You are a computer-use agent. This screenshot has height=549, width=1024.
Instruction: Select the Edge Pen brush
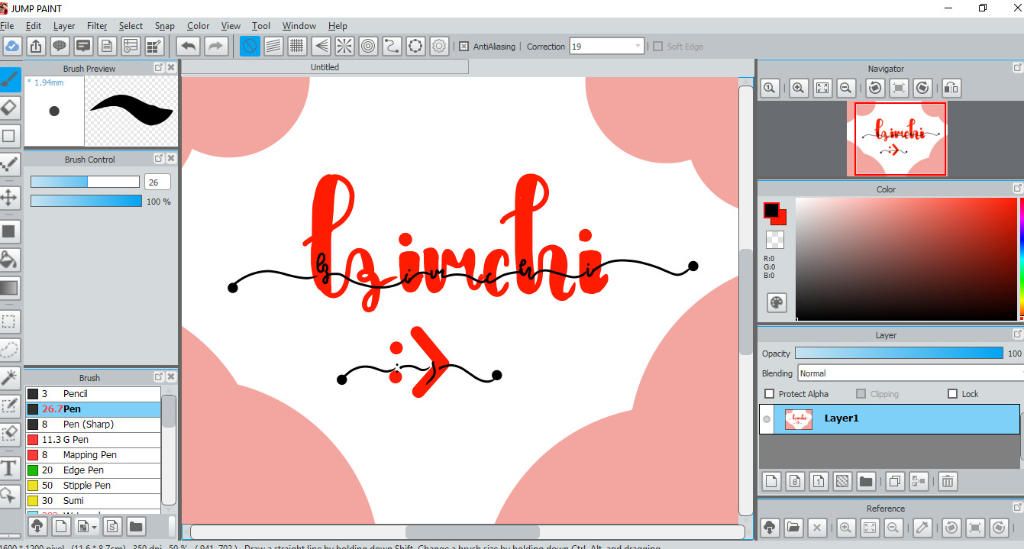(93, 470)
